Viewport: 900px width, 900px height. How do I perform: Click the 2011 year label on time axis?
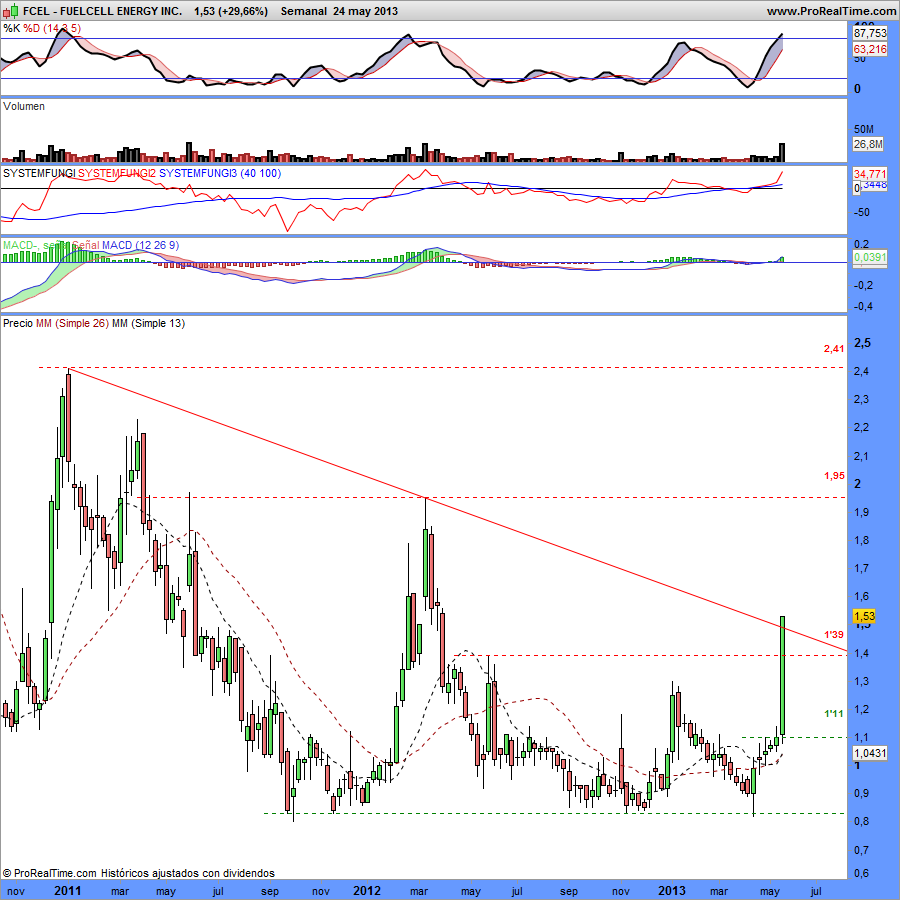(67, 890)
